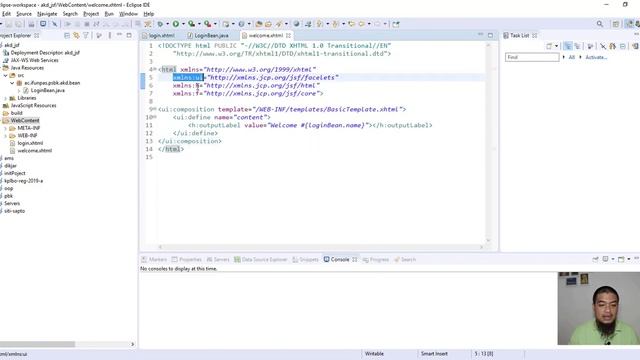
Task: Click the Open Web Browser globe icon
Action: coord(296,24)
